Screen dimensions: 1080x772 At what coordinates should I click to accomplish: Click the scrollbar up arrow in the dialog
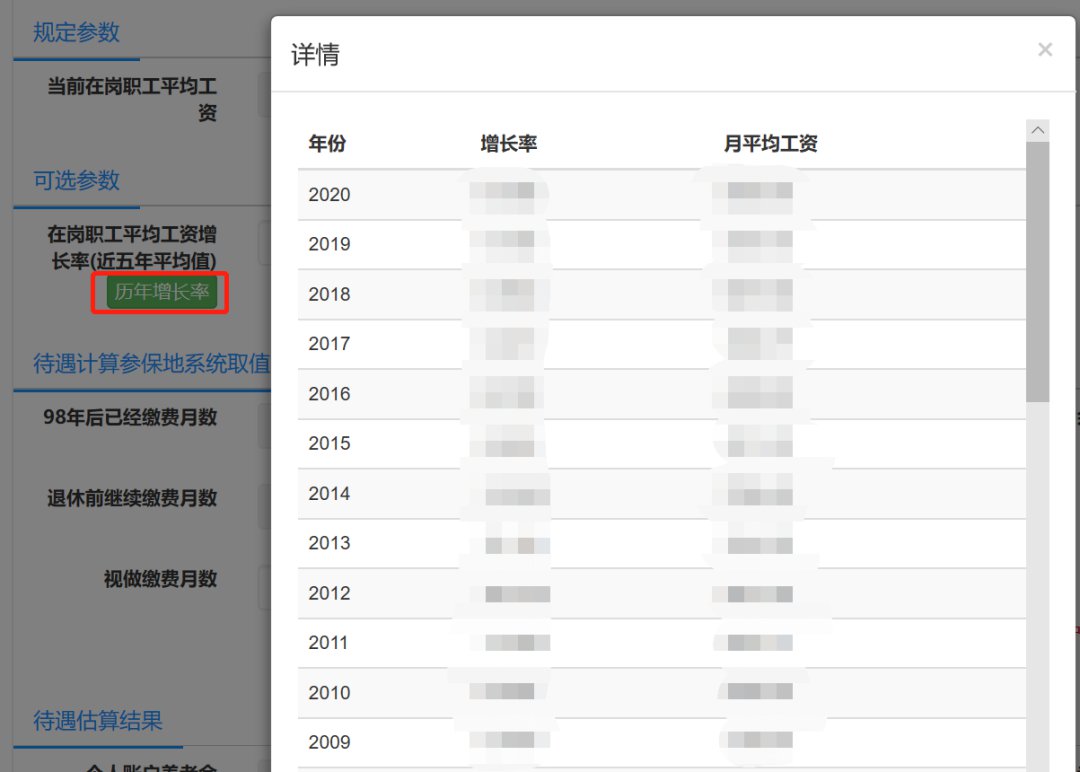click(x=1037, y=131)
